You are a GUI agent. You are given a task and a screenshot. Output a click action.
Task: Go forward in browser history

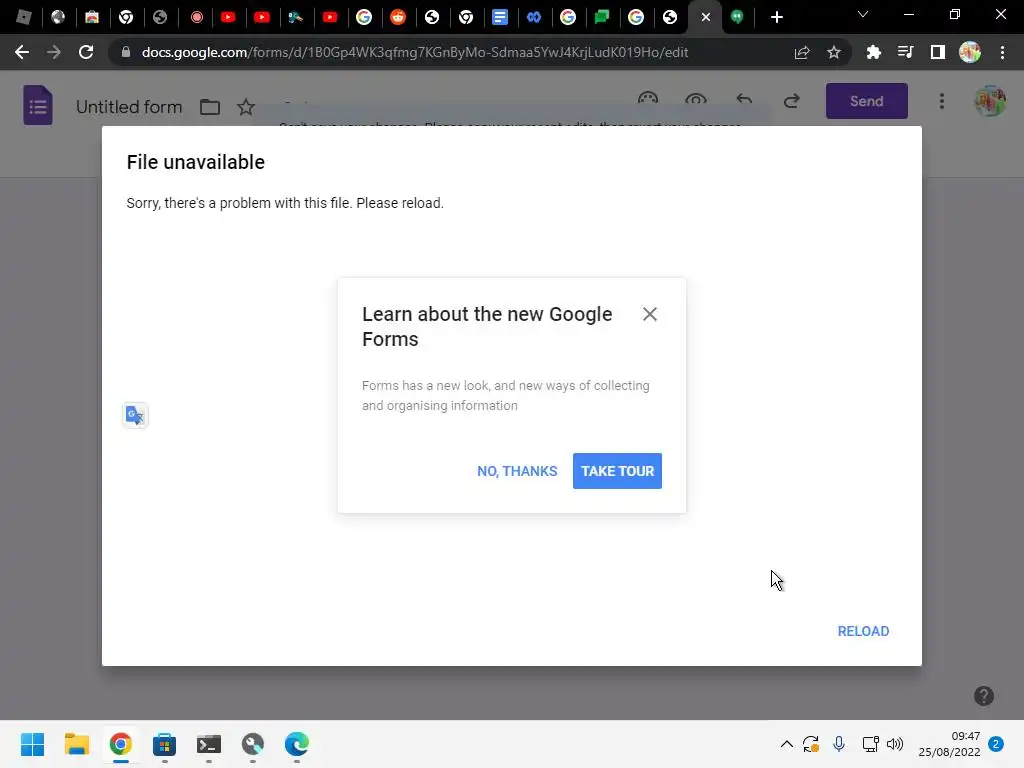tap(54, 52)
